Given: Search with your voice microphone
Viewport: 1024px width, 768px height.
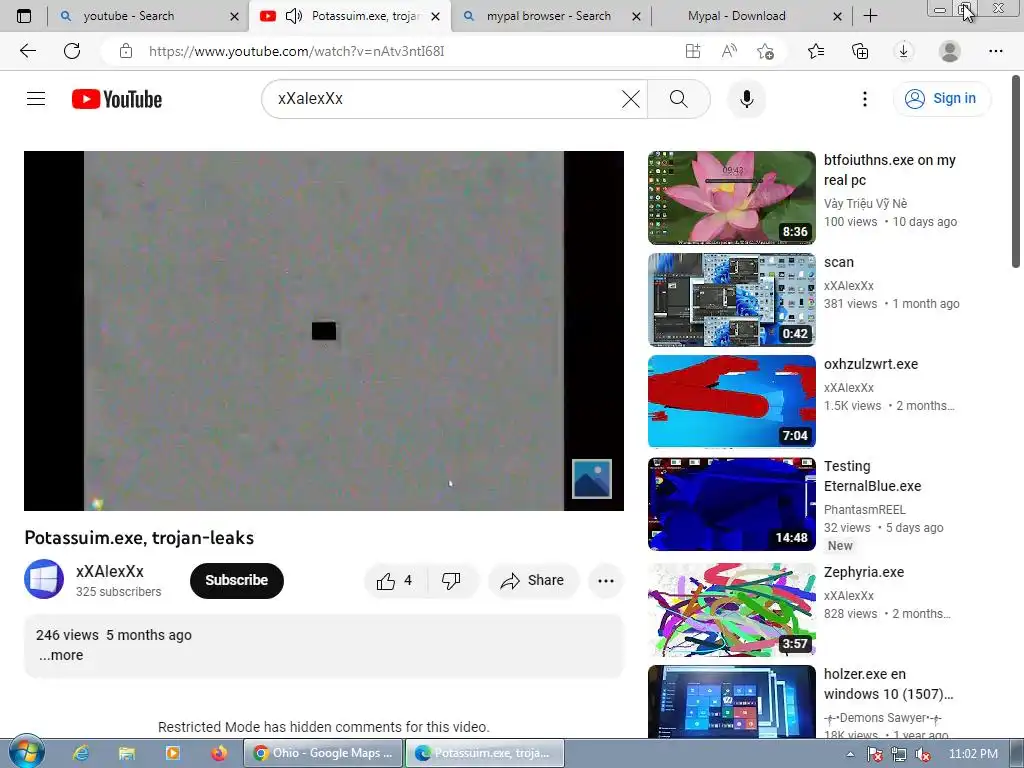Looking at the screenshot, I should (x=746, y=99).
